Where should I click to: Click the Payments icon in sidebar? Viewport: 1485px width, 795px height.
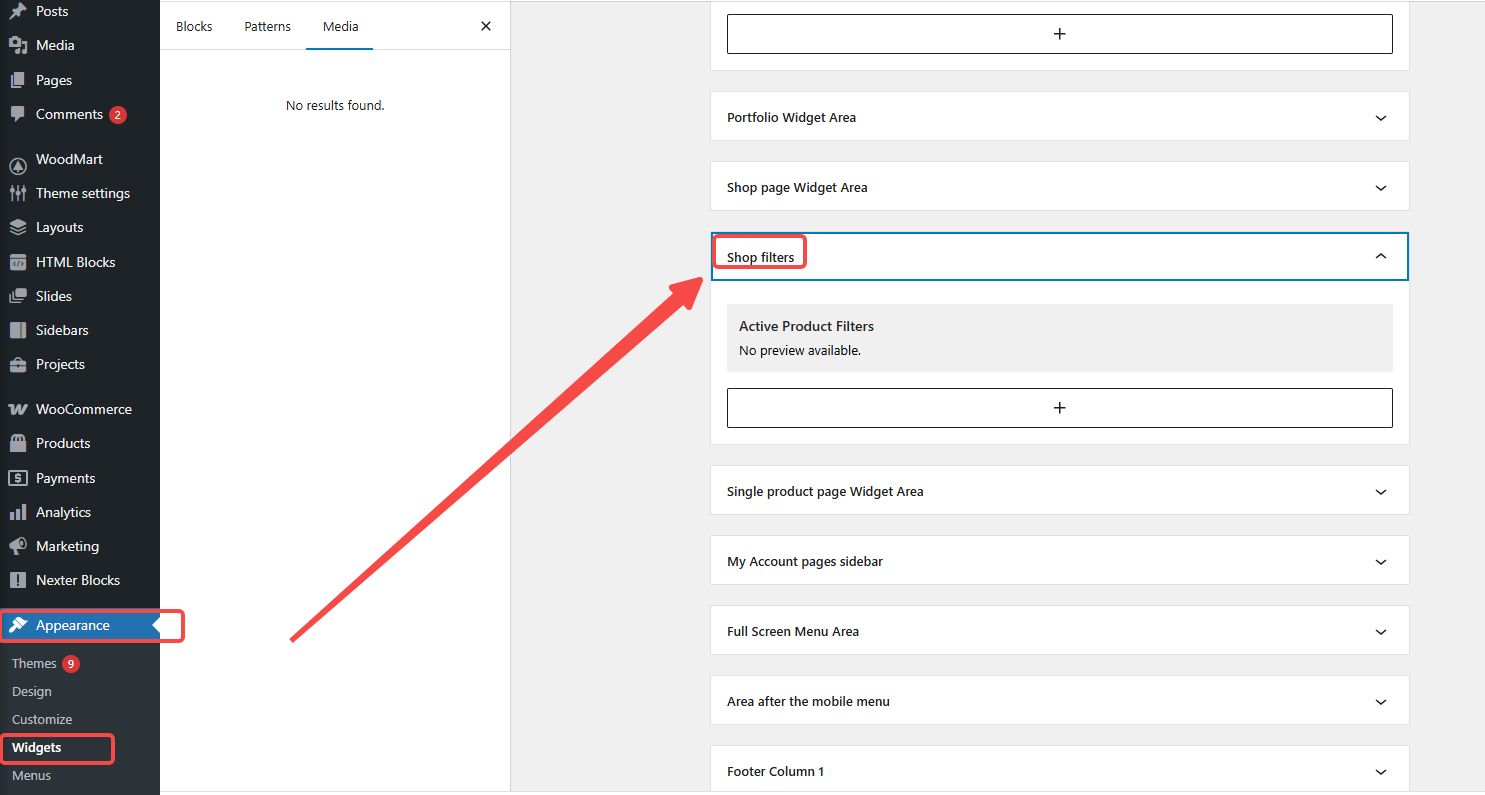point(18,478)
